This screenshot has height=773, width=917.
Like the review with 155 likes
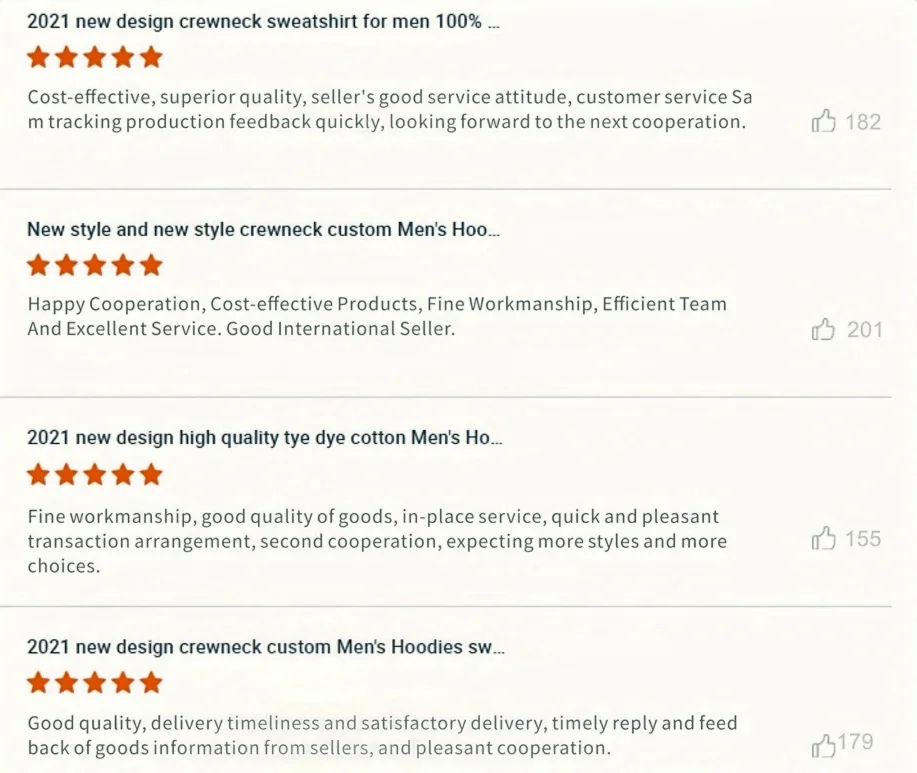click(x=823, y=538)
